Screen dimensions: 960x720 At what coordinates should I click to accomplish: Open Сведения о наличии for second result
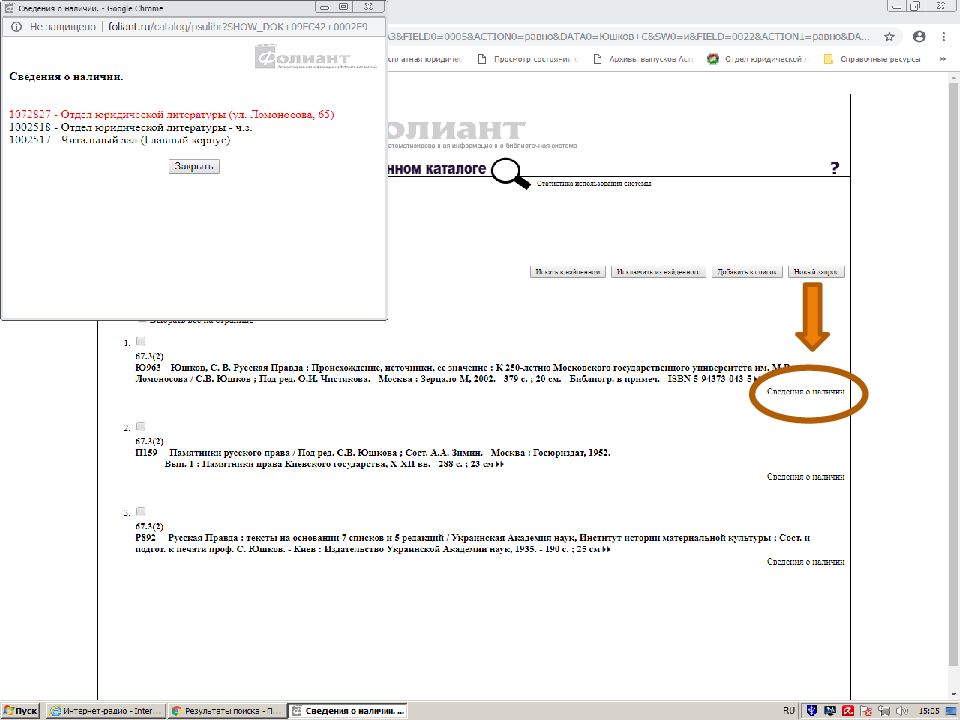coord(805,477)
